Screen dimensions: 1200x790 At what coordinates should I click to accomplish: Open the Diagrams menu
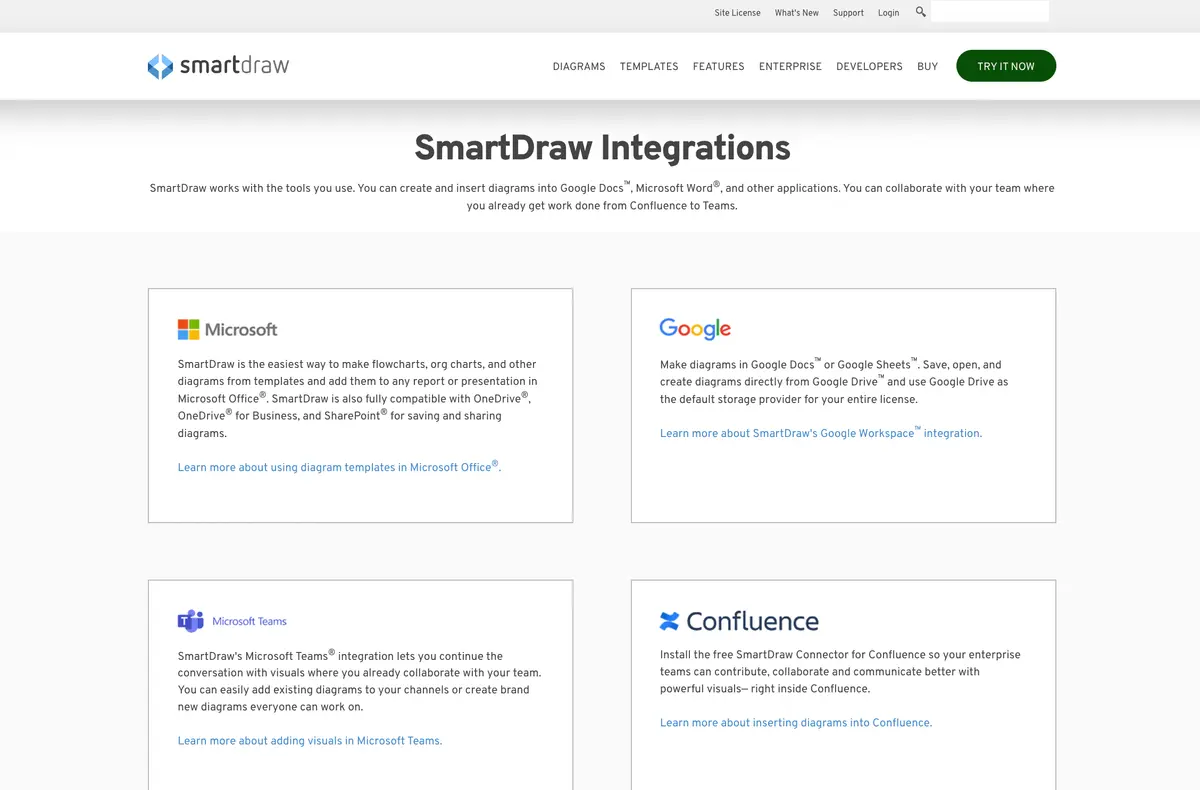pyautogui.click(x=579, y=67)
